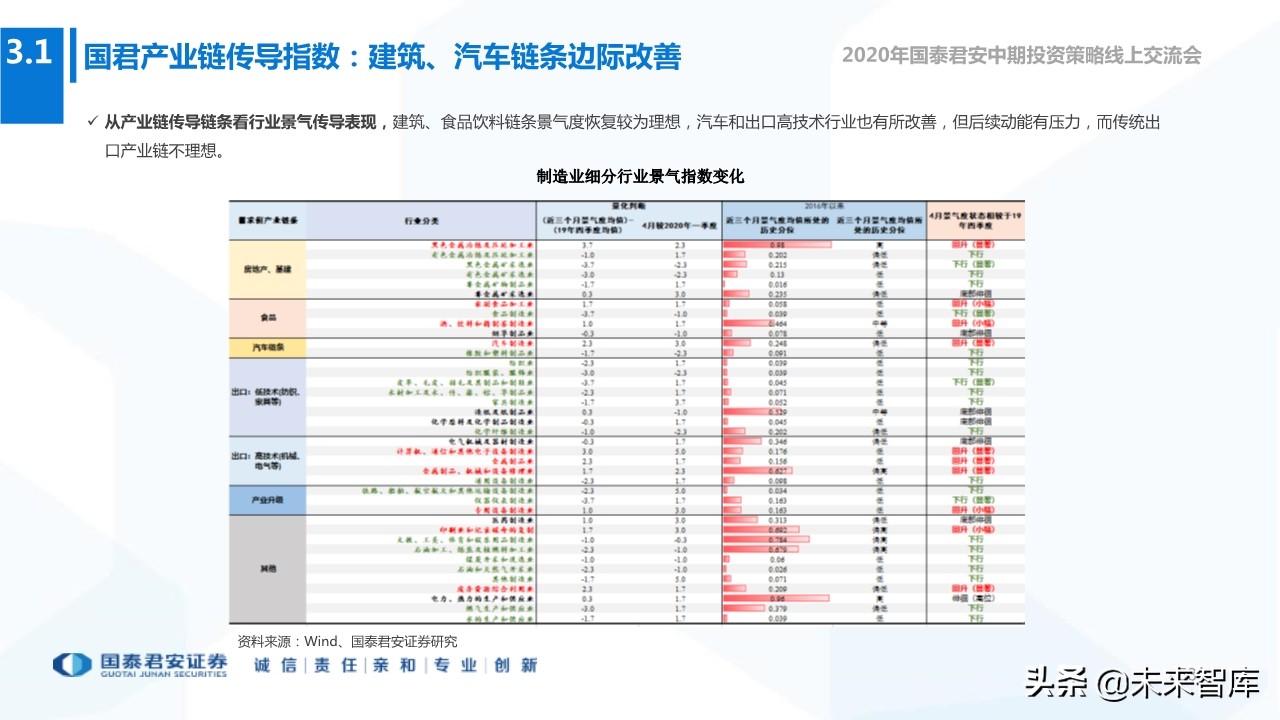
Task: Click the 0.346 percentile value
Action: (778, 441)
